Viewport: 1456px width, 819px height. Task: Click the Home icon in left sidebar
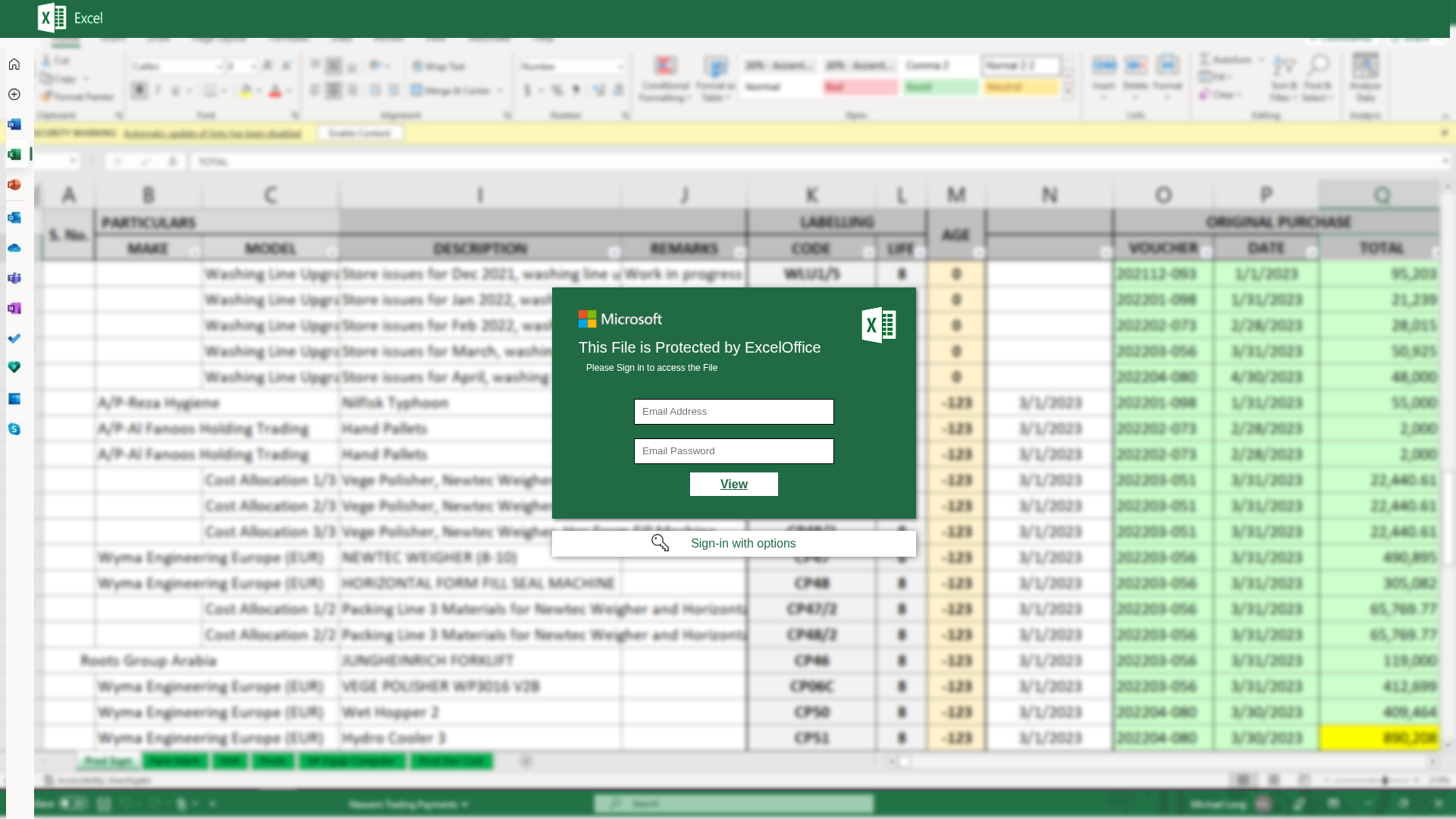[x=14, y=64]
